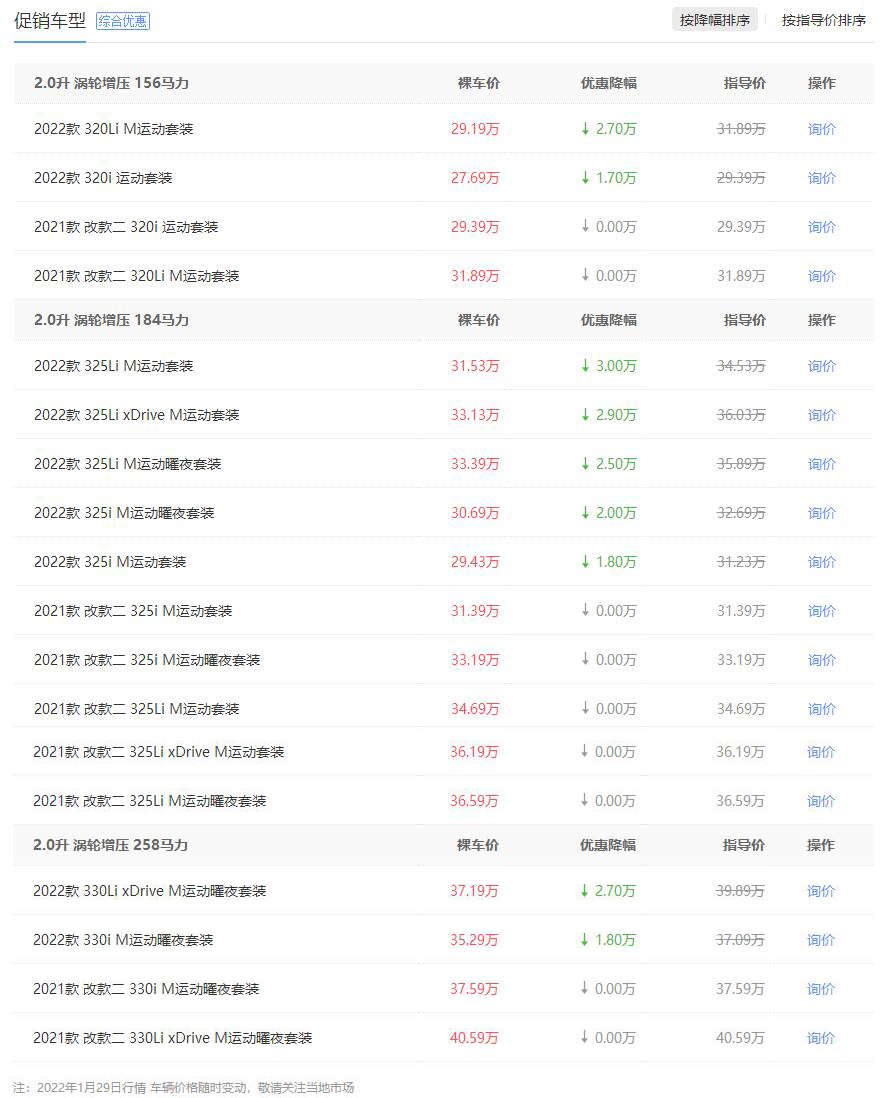
Task: Click 询价 for 2021款 改款二 320i 运动套装
Action: [821, 227]
